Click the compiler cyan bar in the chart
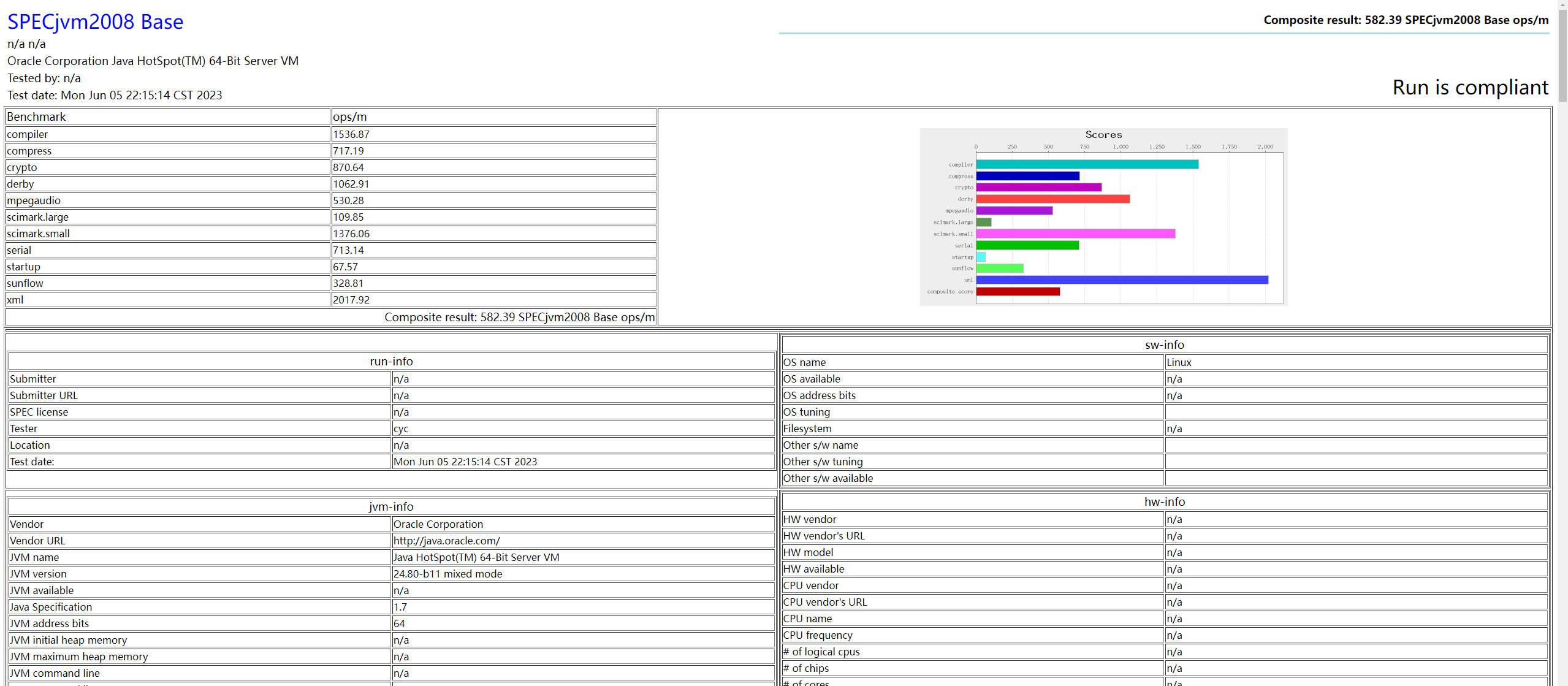The height and width of the screenshot is (686, 1568). pyautogui.click(x=1086, y=164)
